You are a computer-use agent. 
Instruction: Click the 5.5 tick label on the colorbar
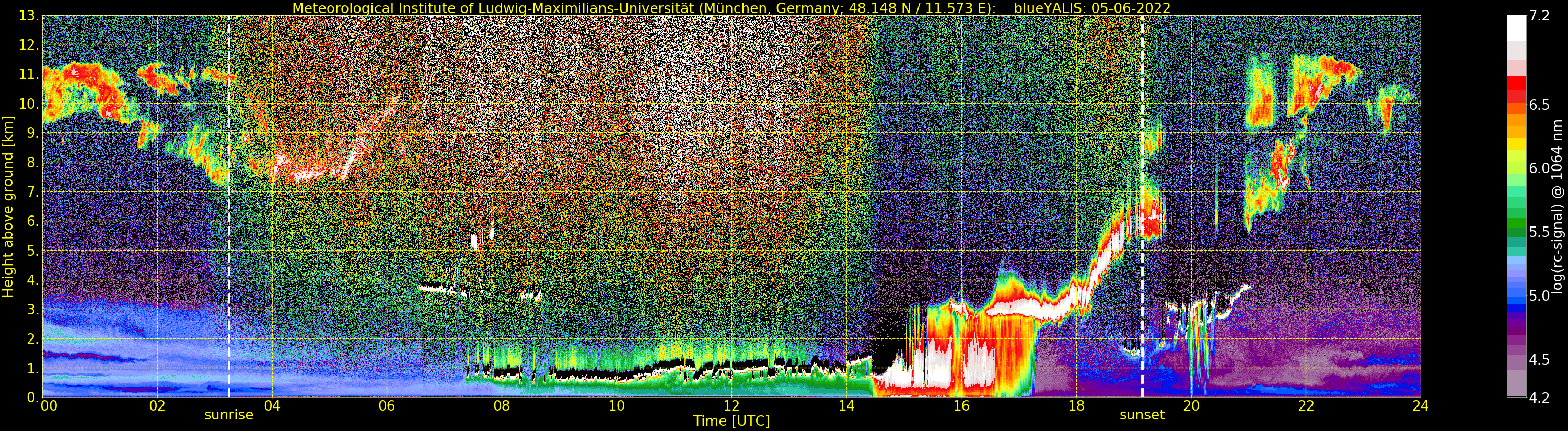[1539, 232]
